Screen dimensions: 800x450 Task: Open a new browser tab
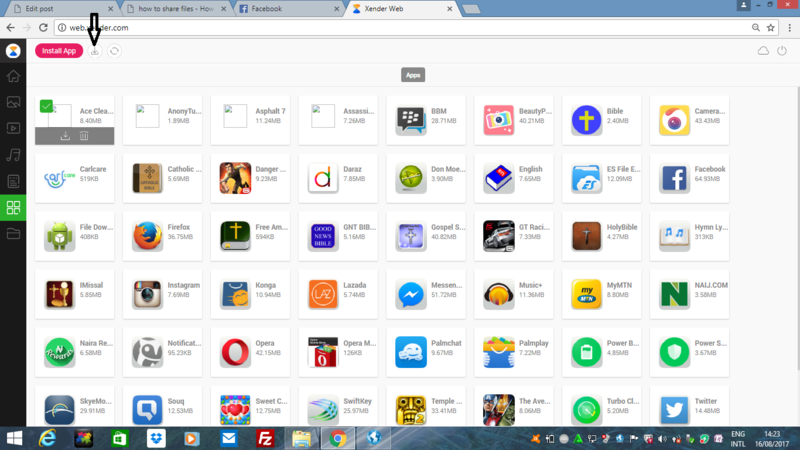click(x=471, y=9)
